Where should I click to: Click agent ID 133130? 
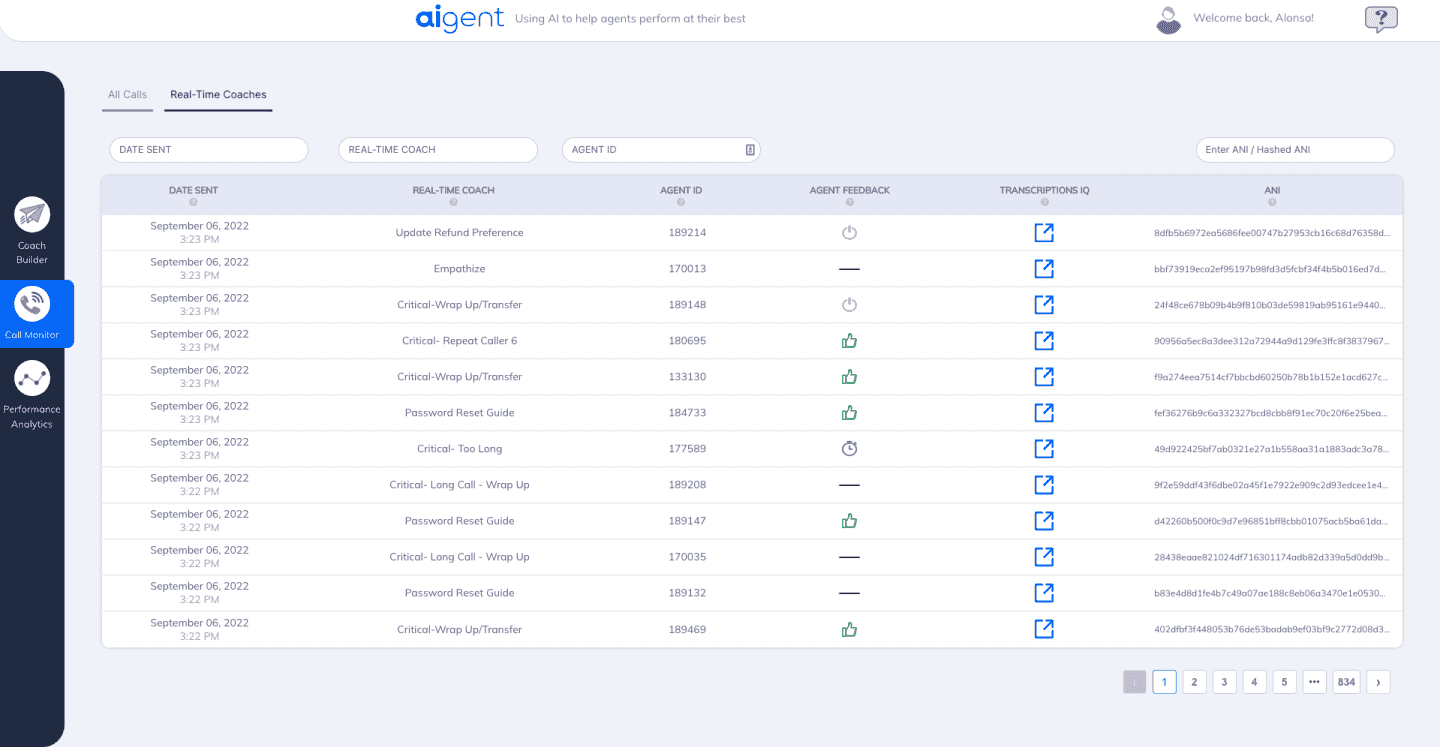click(x=687, y=377)
